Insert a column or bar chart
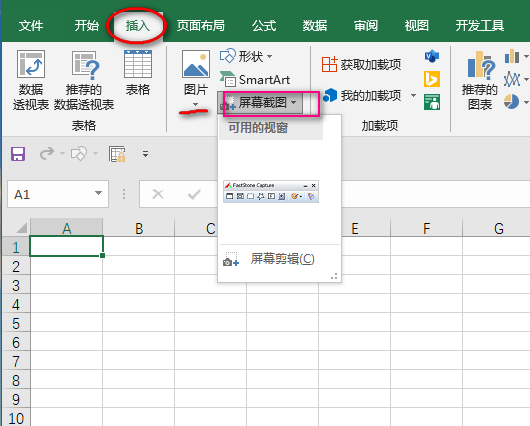The image size is (530, 426). 512,56
